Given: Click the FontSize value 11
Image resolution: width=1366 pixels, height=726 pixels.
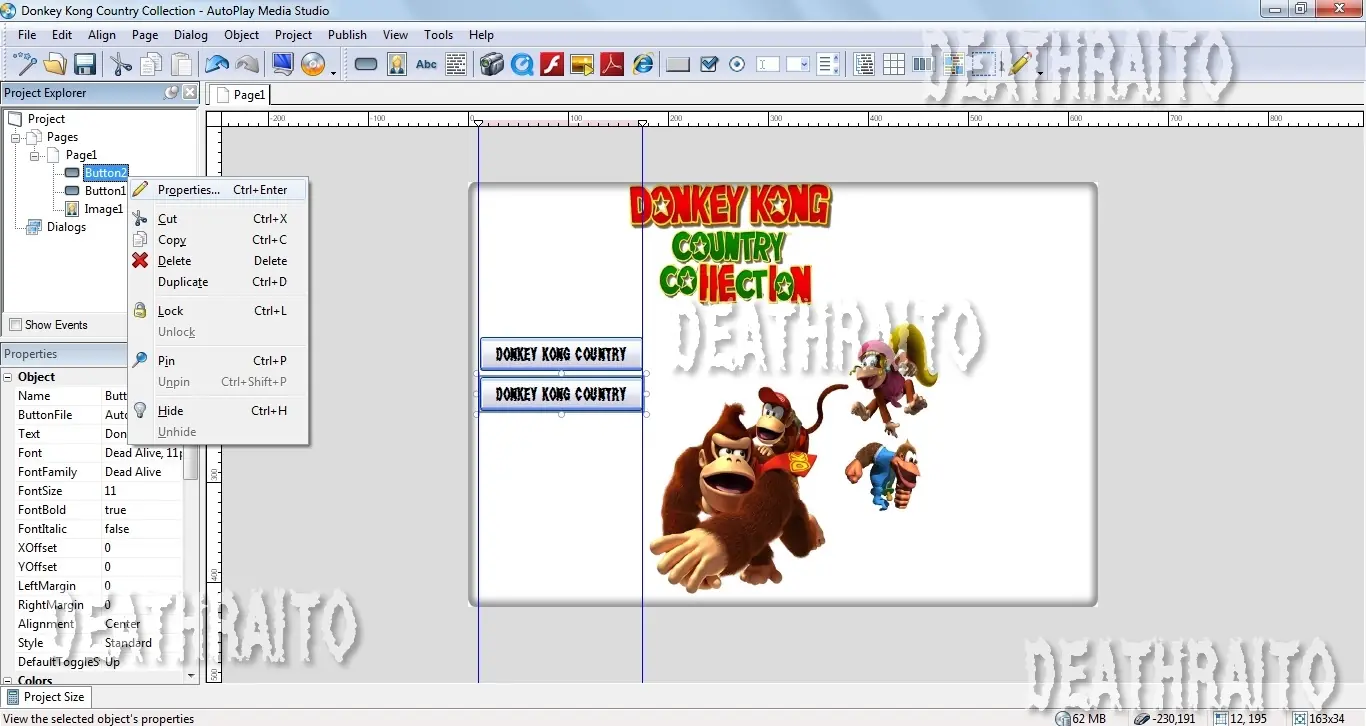Looking at the screenshot, I should (x=142, y=491).
